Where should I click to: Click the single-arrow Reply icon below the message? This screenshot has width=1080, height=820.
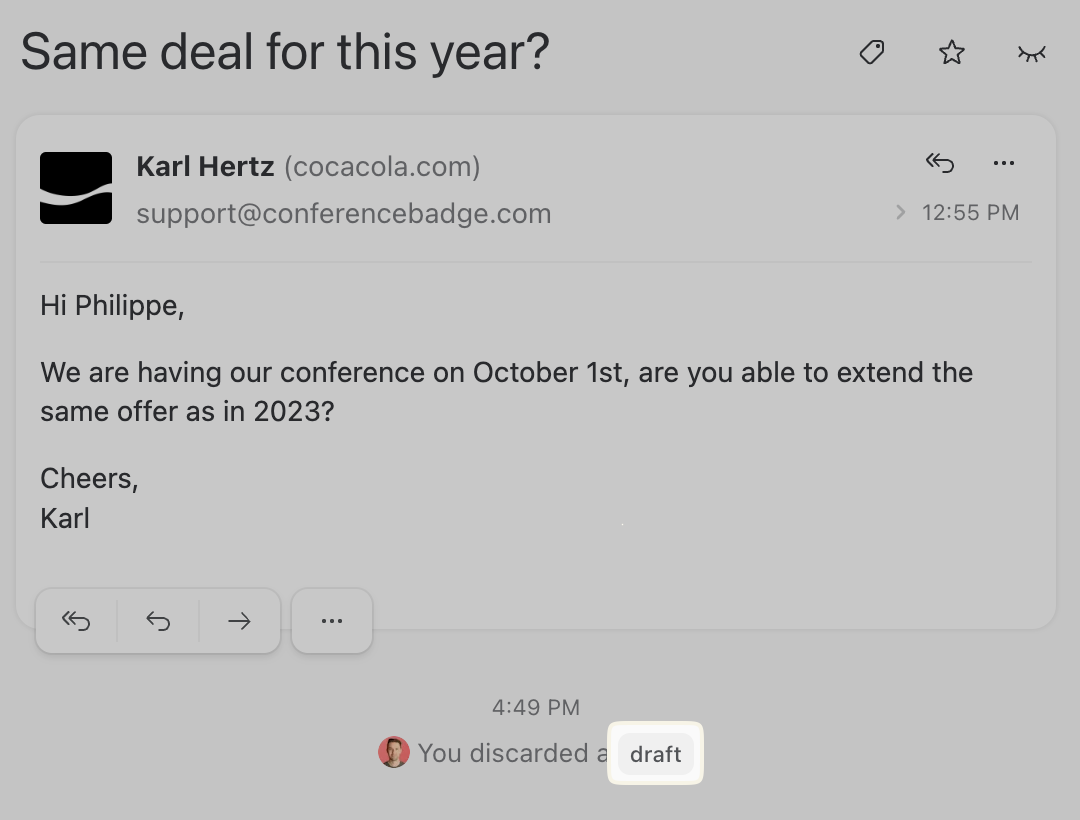(158, 621)
